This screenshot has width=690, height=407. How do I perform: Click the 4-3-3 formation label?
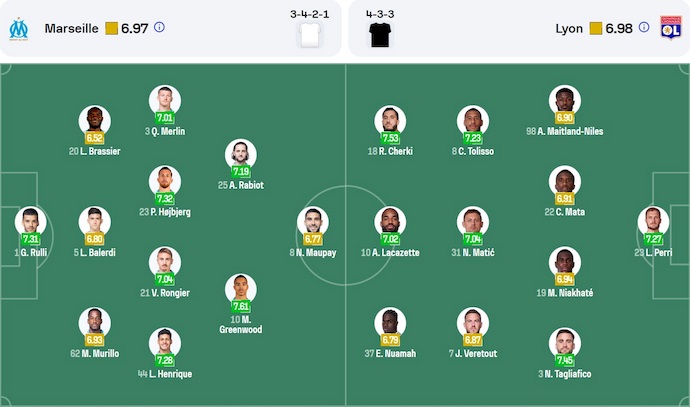pos(380,14)
